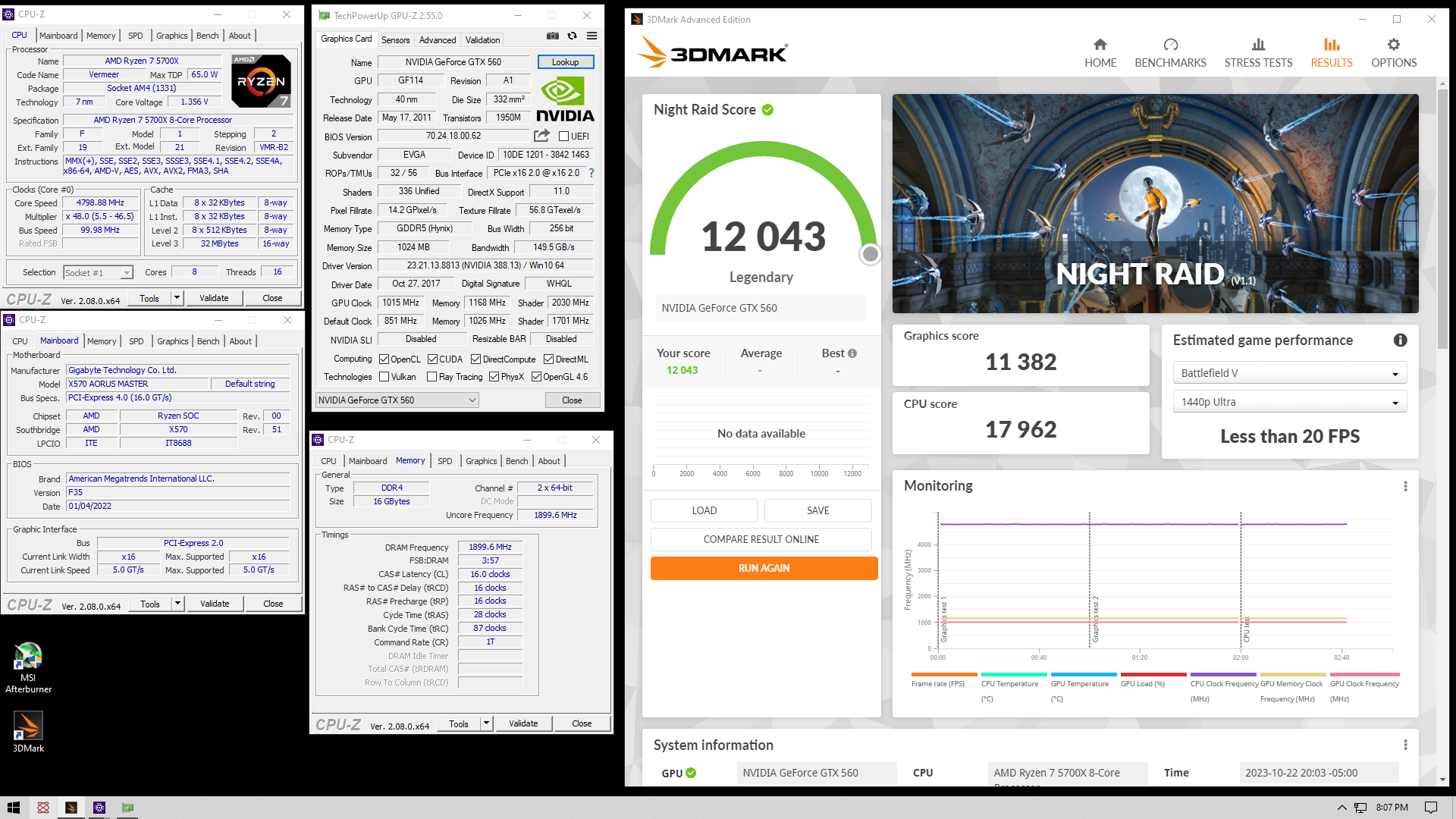The height and width of the screenshot is (819, 1456).
Task: Open the GPU-Z hamburger menu icon
Action: click(x=592, y=36)
